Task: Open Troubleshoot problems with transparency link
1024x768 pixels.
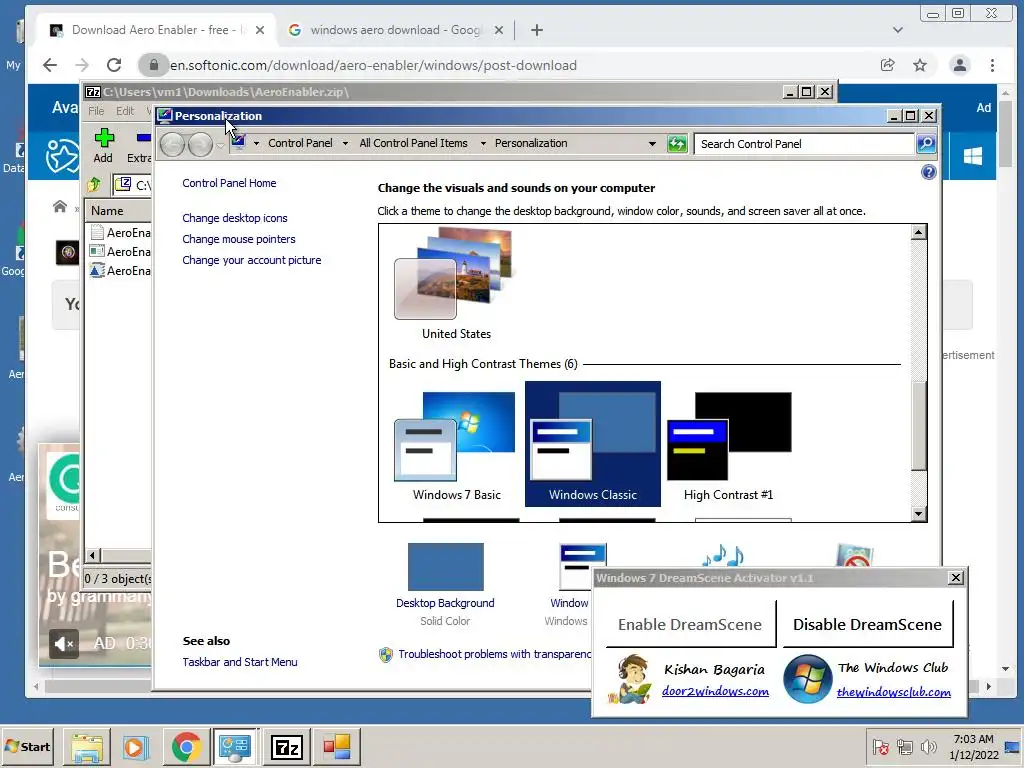Action: 494,654
